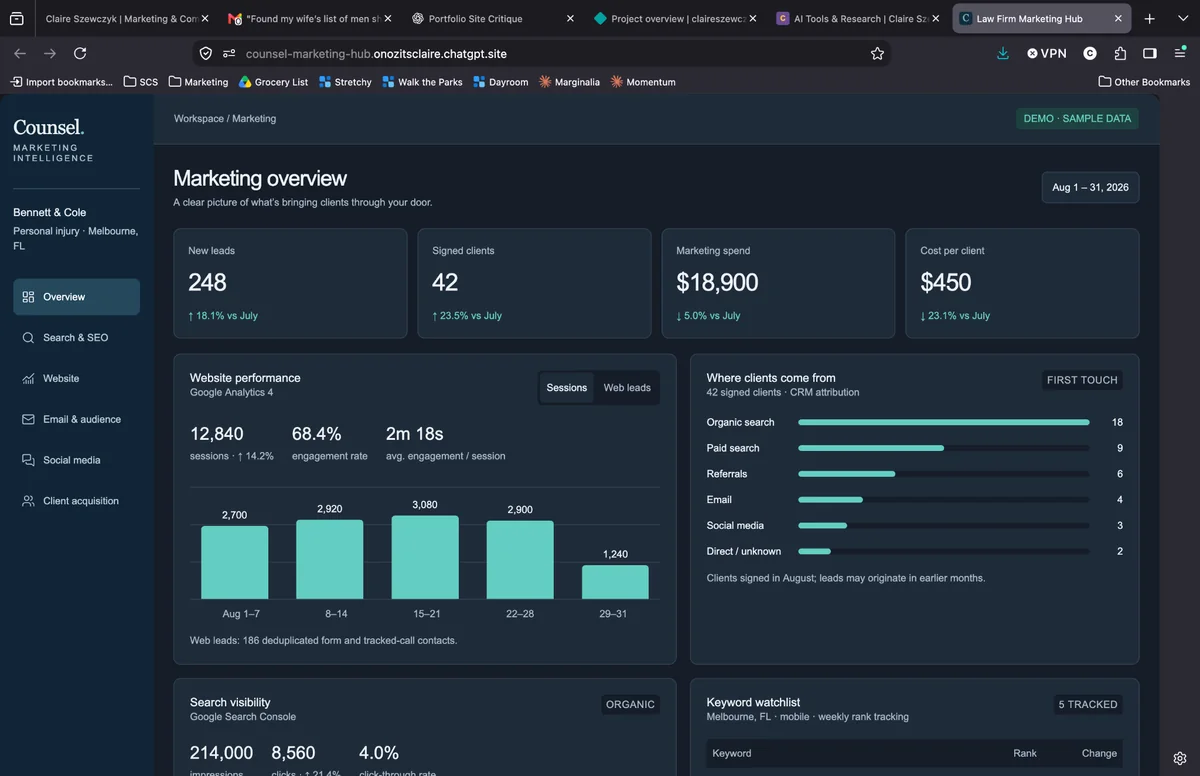Click the Workspace / Marketing breadcrumb
The image size is (1200, 776).
pyautogui.click(x=225, y=118)
